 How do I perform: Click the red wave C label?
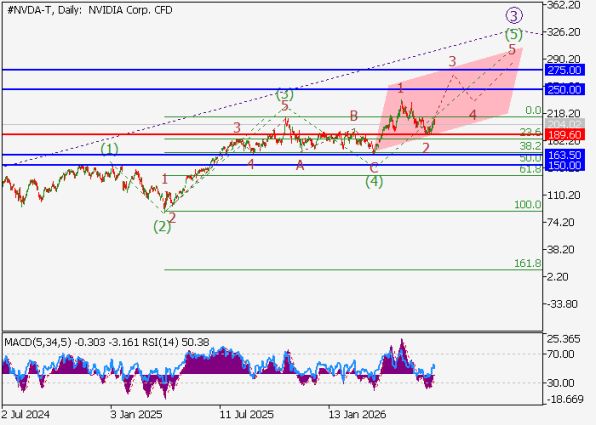tap(374, 168)
